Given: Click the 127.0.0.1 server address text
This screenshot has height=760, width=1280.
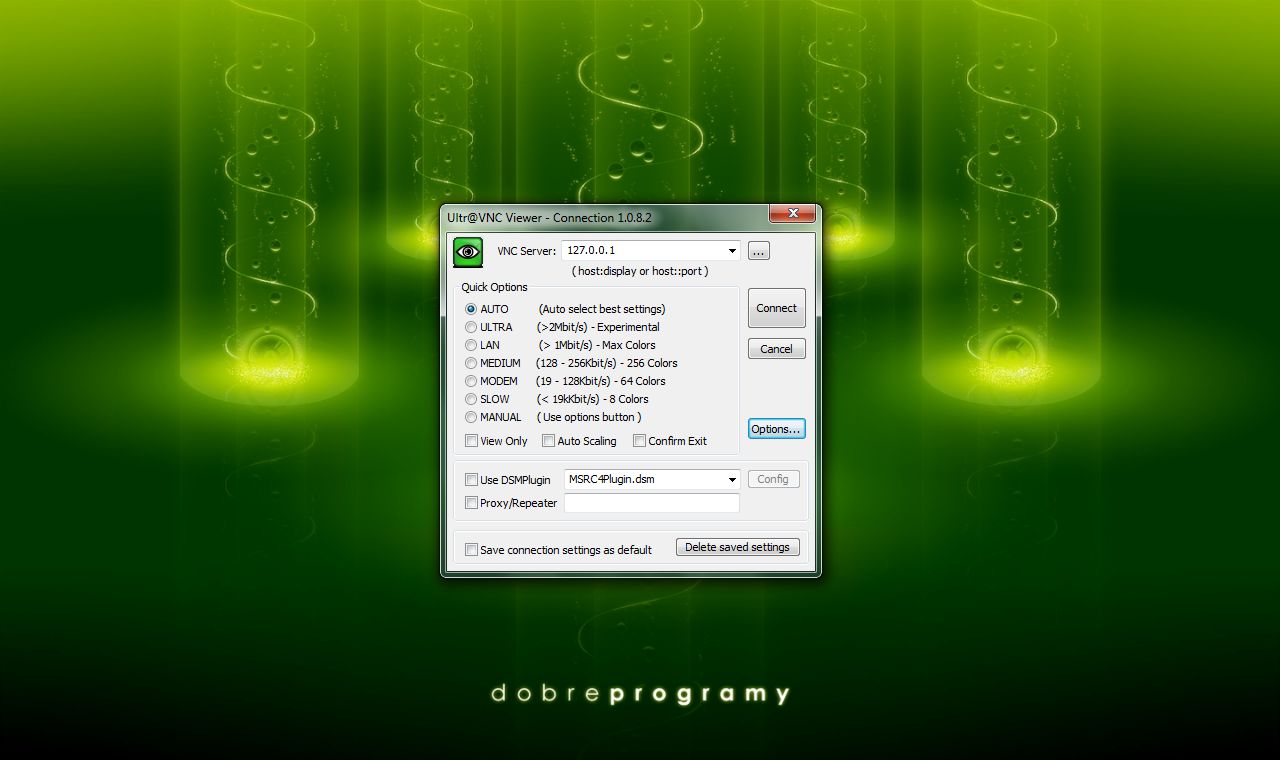Looking at the screenshot, I should point(591,251).
